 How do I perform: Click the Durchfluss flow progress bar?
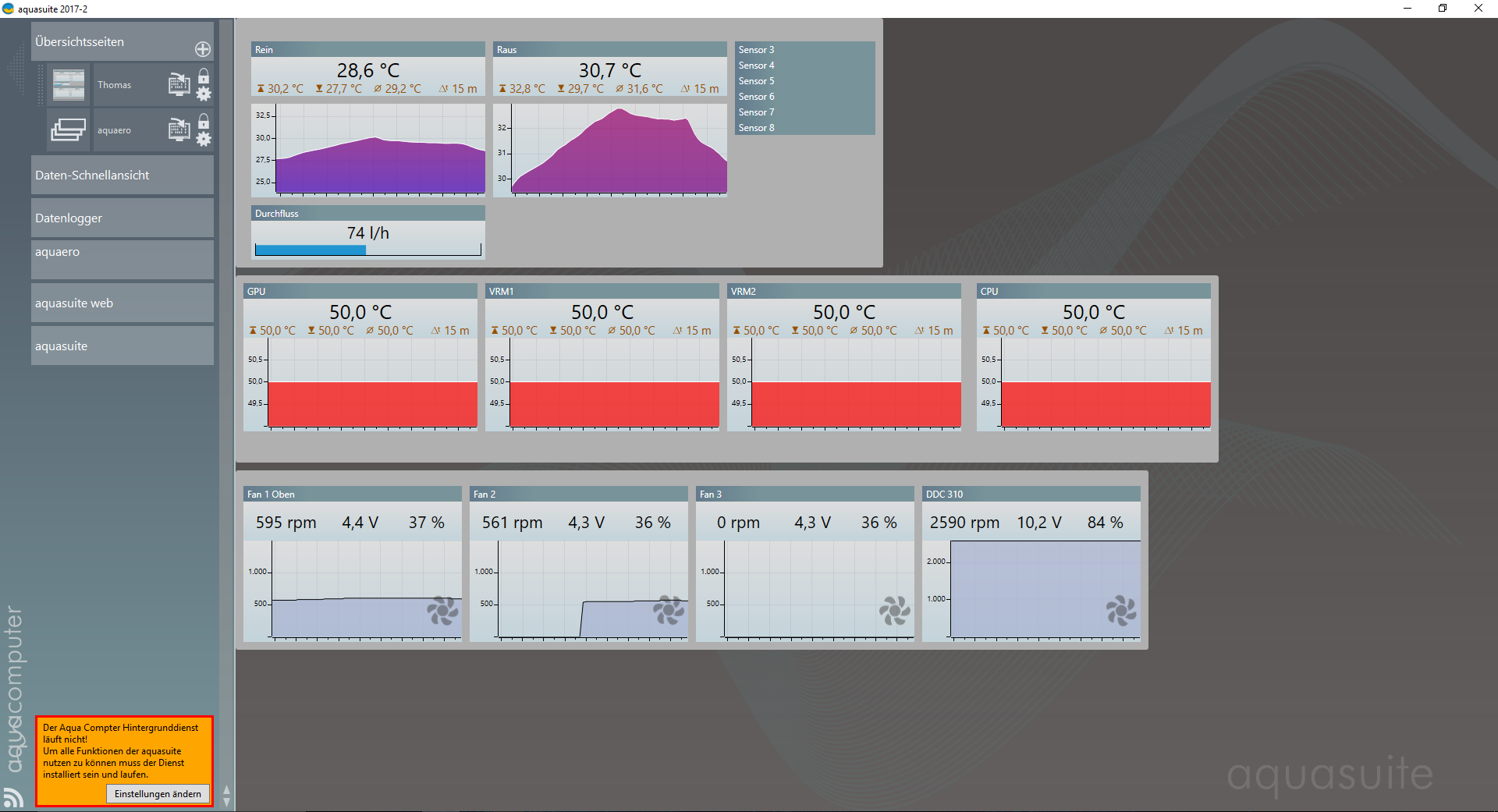point(367,250)
